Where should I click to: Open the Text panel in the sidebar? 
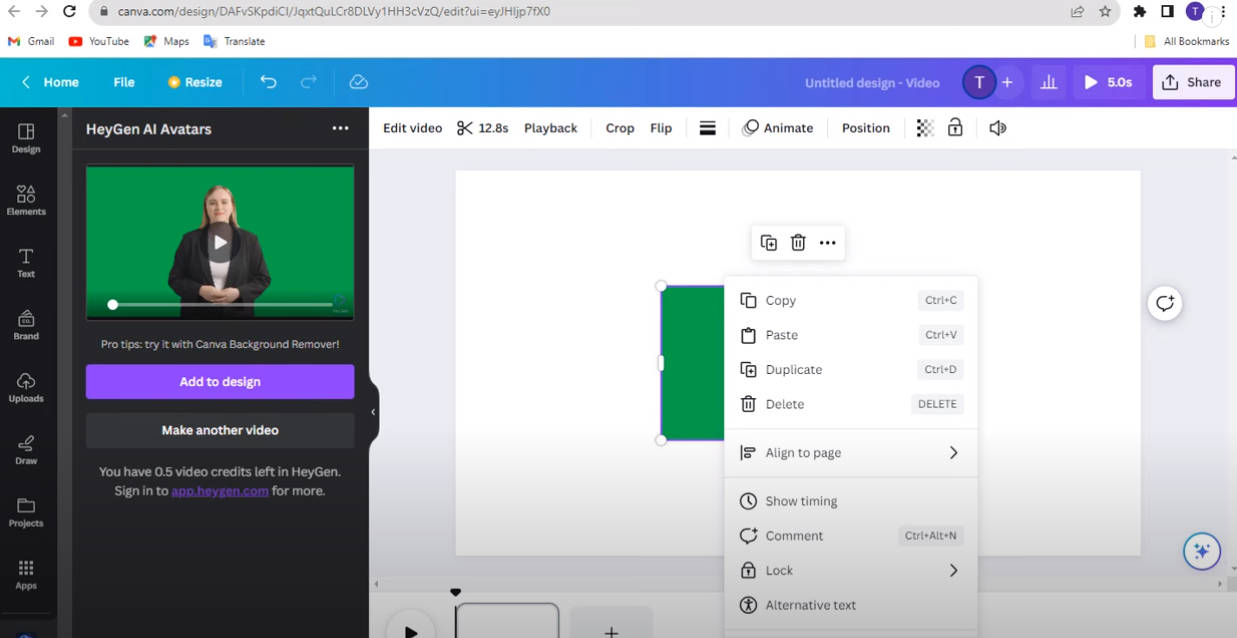(26, 261)
